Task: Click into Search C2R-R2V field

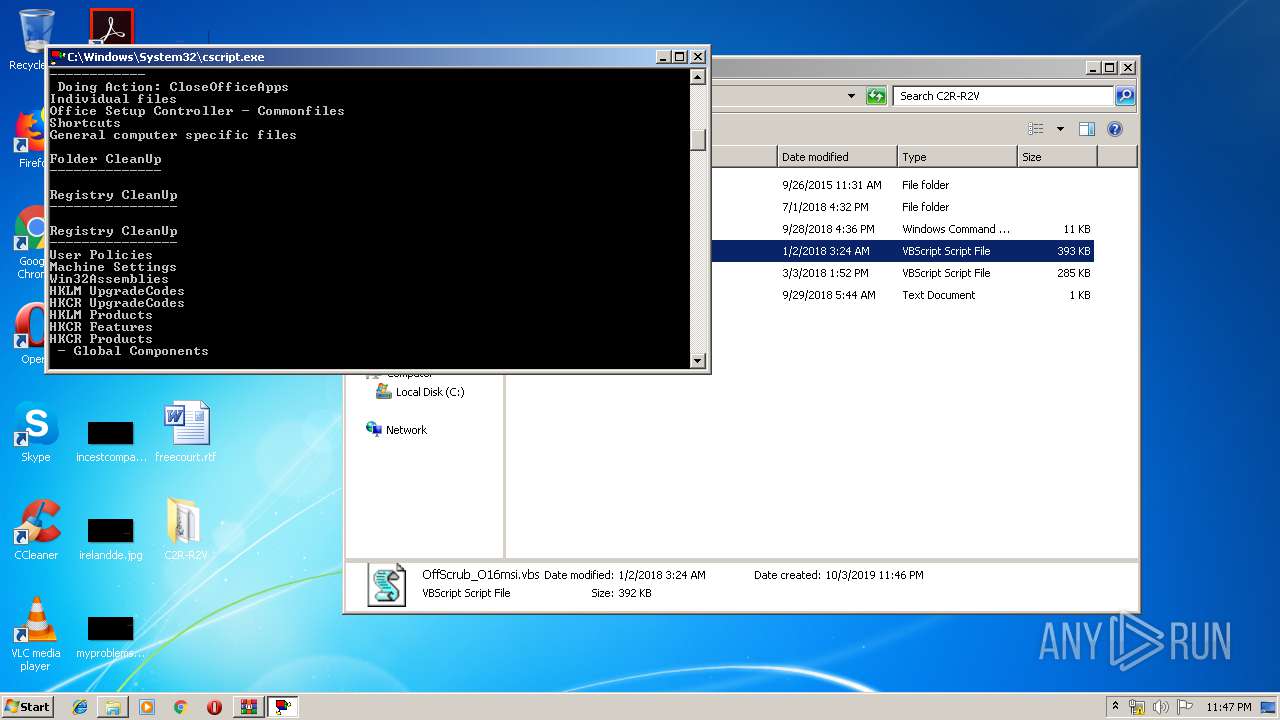Action: tap(1003, 96)
